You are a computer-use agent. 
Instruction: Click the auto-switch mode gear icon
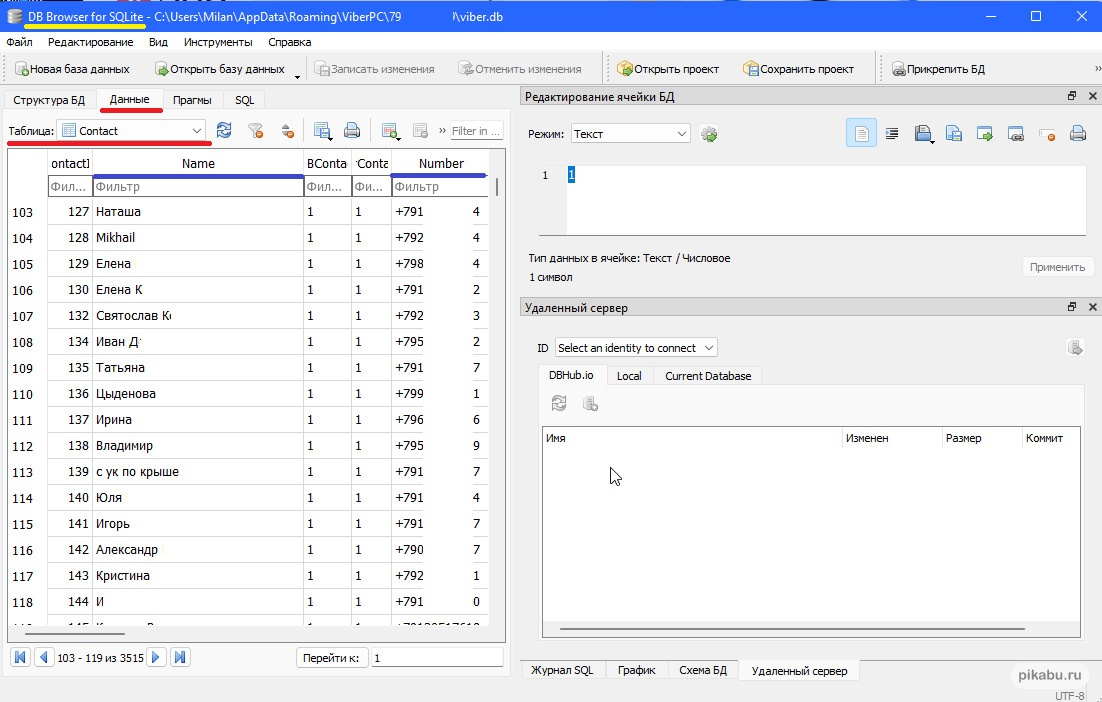[x=708, y=134]
